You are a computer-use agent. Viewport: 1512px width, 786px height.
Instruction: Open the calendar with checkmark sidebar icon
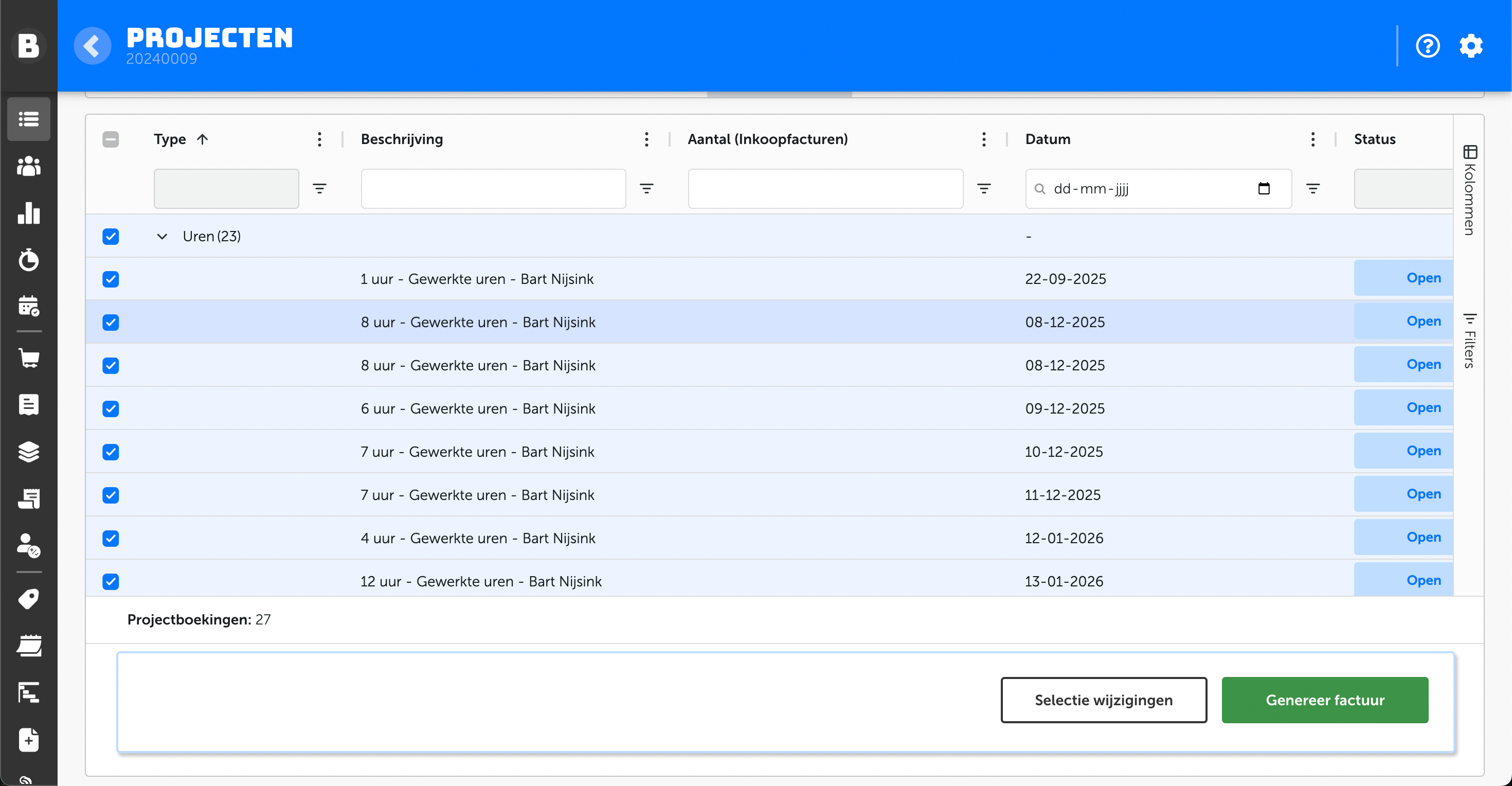coord(28,306)
